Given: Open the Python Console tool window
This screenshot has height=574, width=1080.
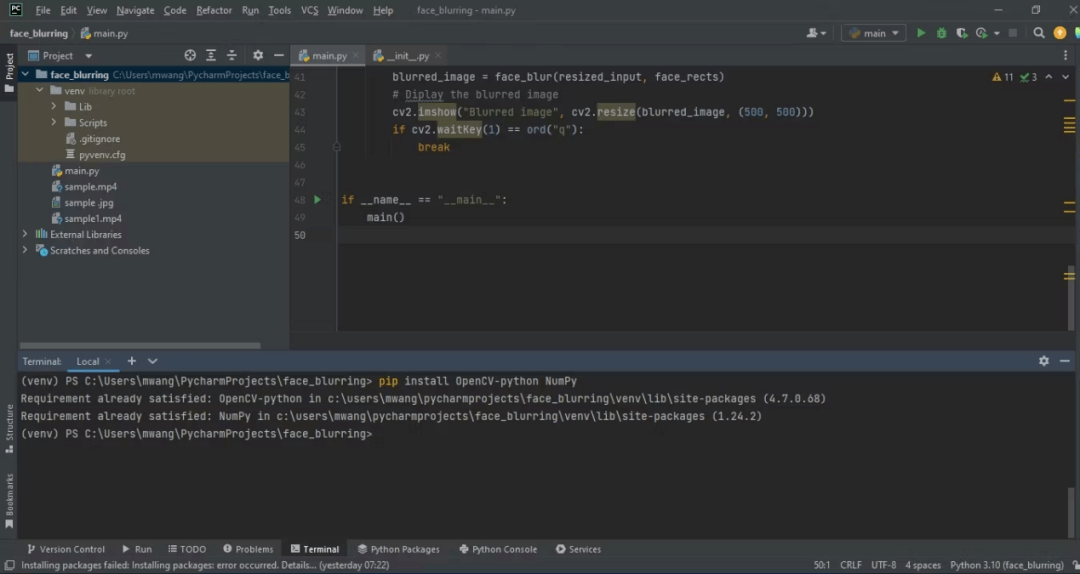Looking at the screenshot, I should [498, 549].
